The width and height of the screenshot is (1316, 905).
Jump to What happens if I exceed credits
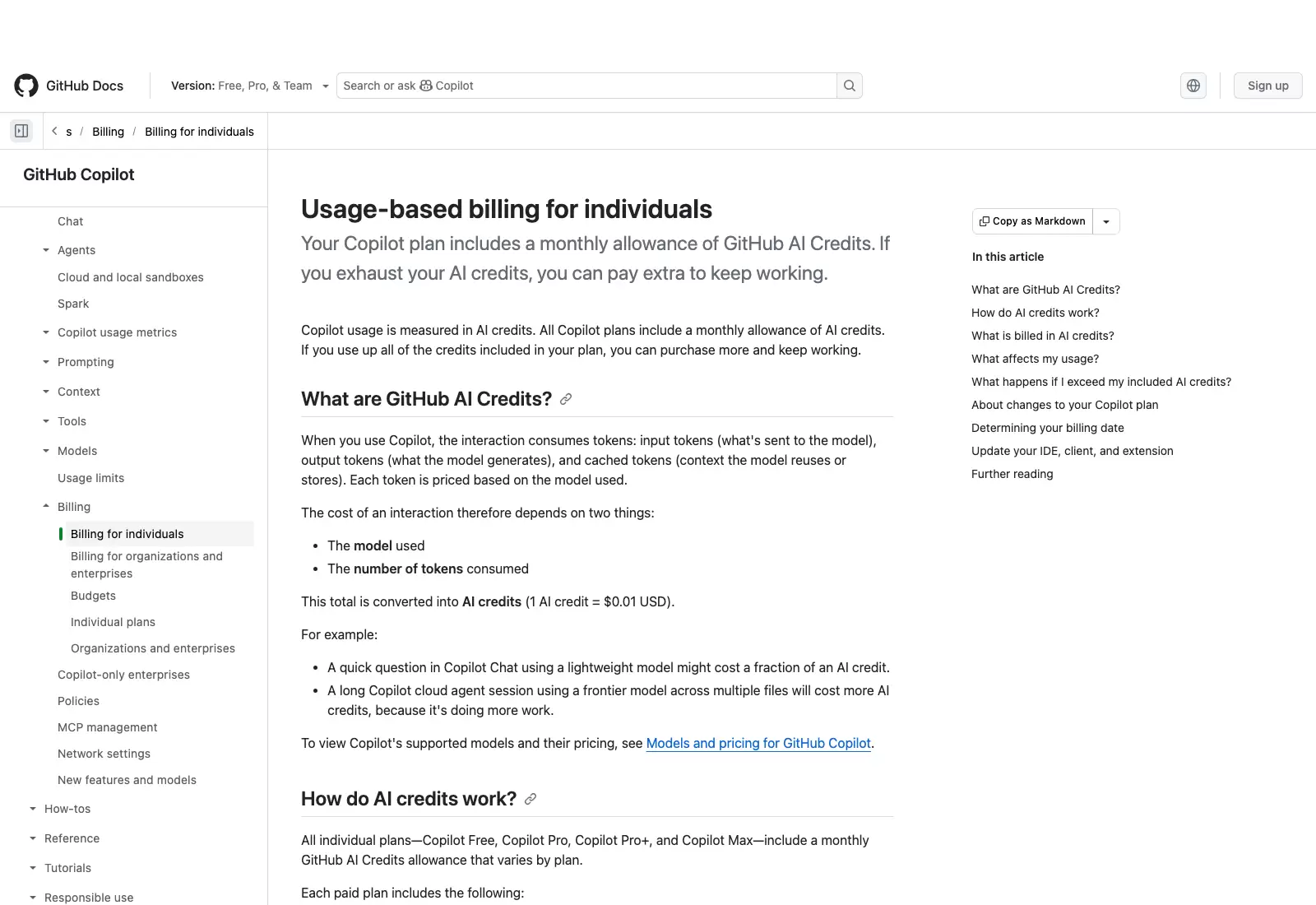pos(1101,382)
